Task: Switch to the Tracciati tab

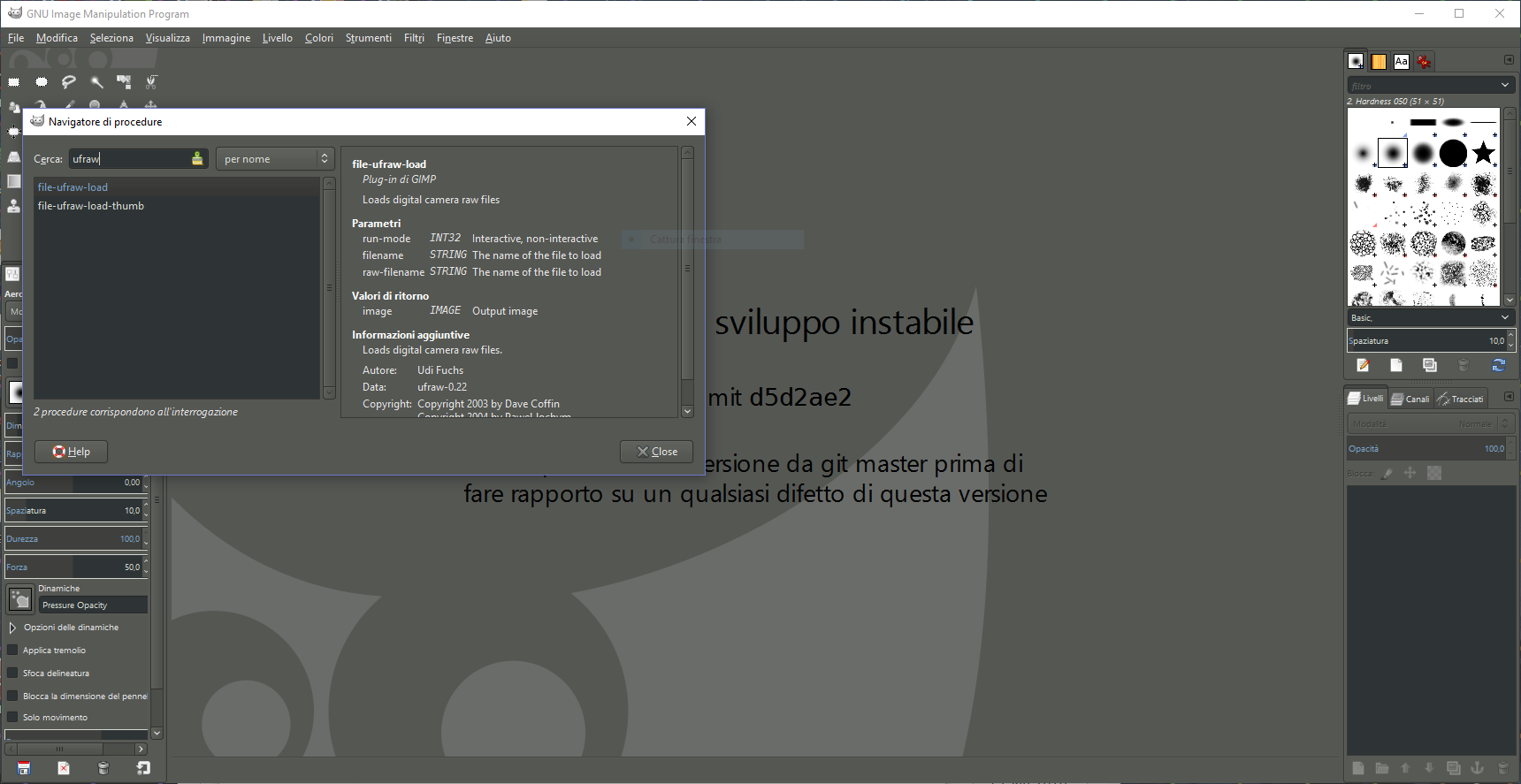Action: (x=1461, y=399)
